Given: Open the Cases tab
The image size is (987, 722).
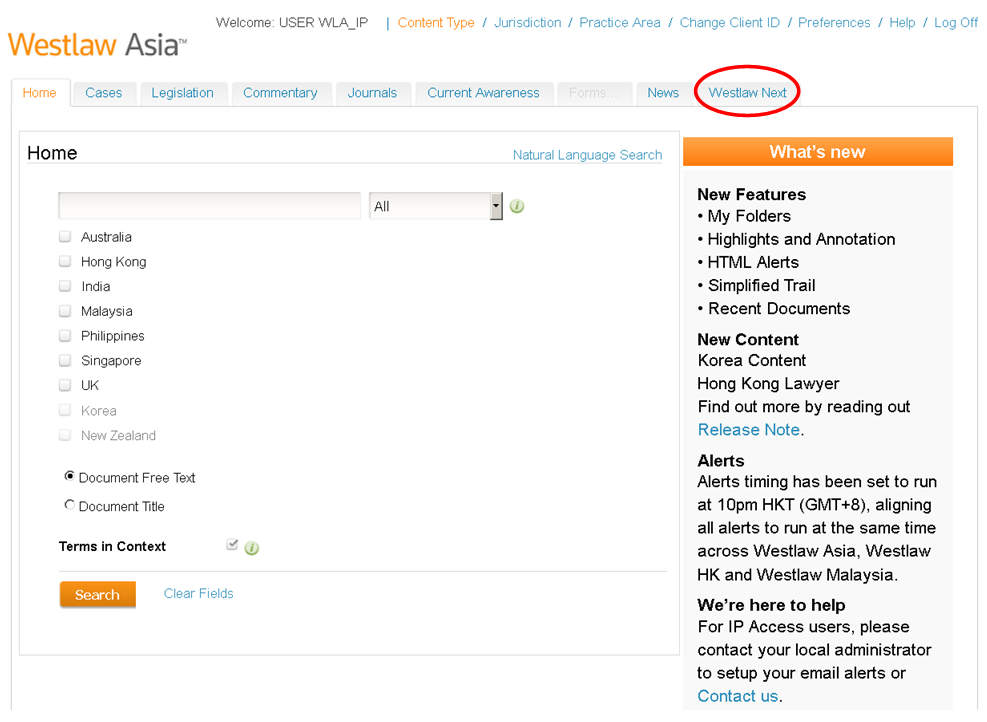Looking at the screenshot, I should (104, 93).
